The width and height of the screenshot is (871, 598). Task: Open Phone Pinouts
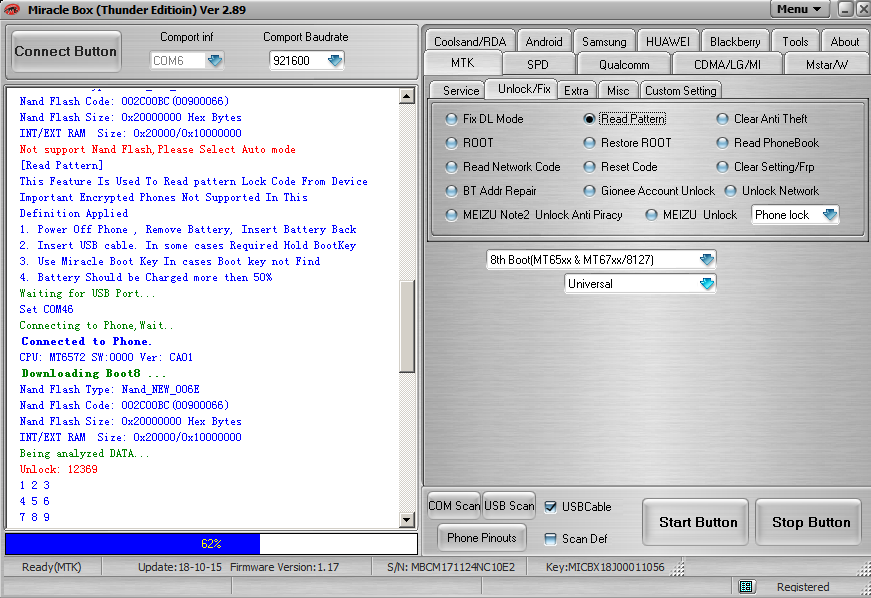click(x=482, y=537)
